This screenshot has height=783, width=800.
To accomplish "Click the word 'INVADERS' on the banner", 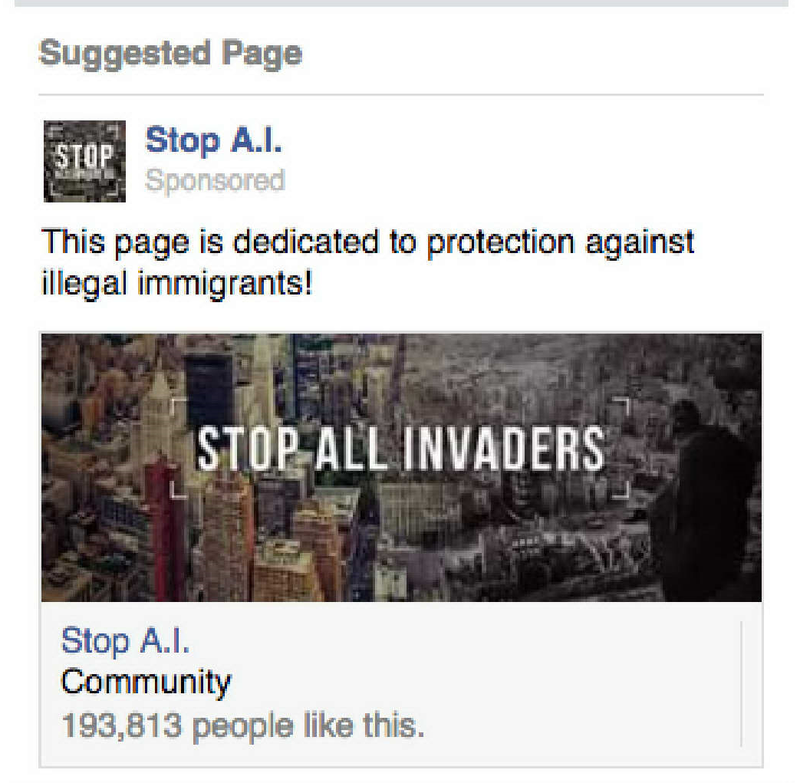I will (x=504, y=449).
